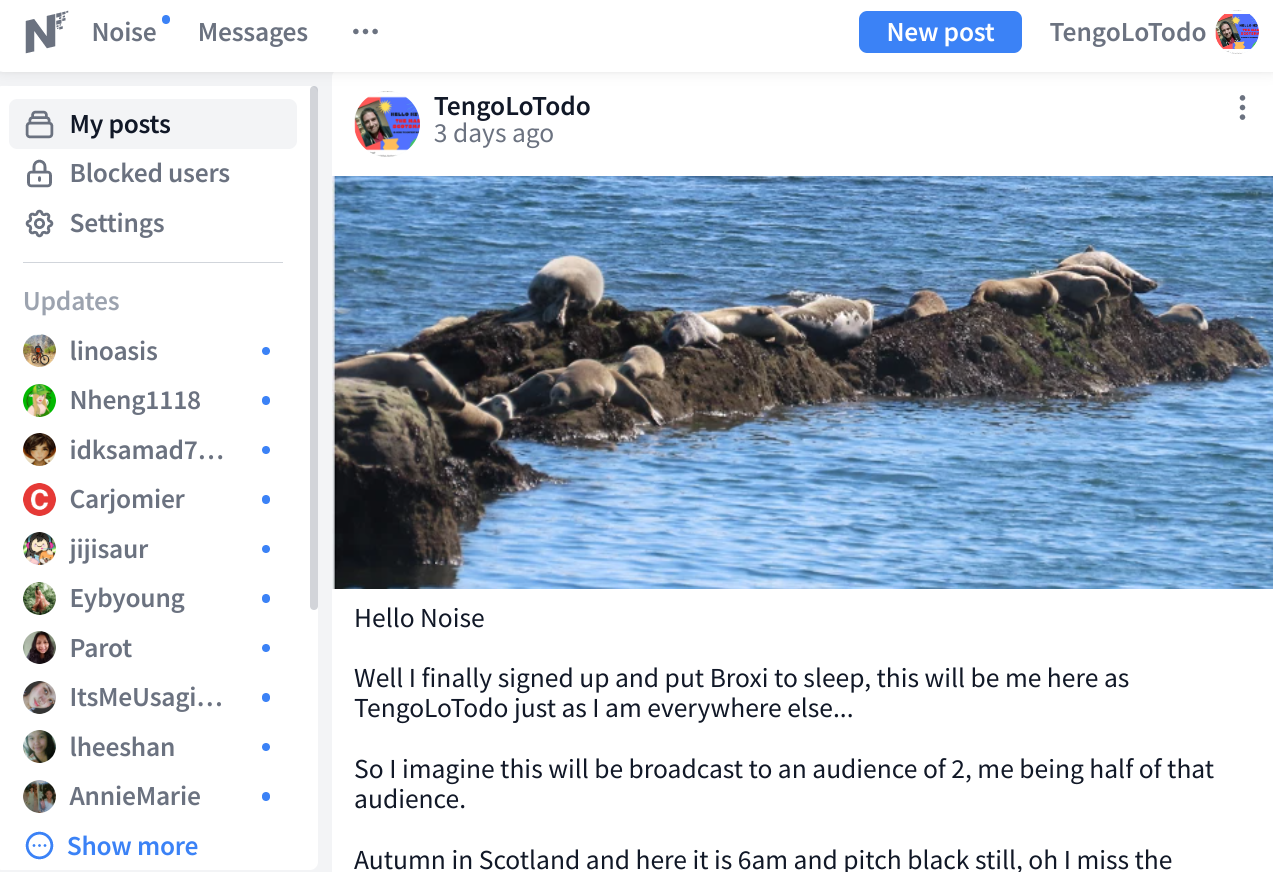Click the Carjomier red C avatar
The width and height of the screenshot is (1273, 872).
point(39,499)
